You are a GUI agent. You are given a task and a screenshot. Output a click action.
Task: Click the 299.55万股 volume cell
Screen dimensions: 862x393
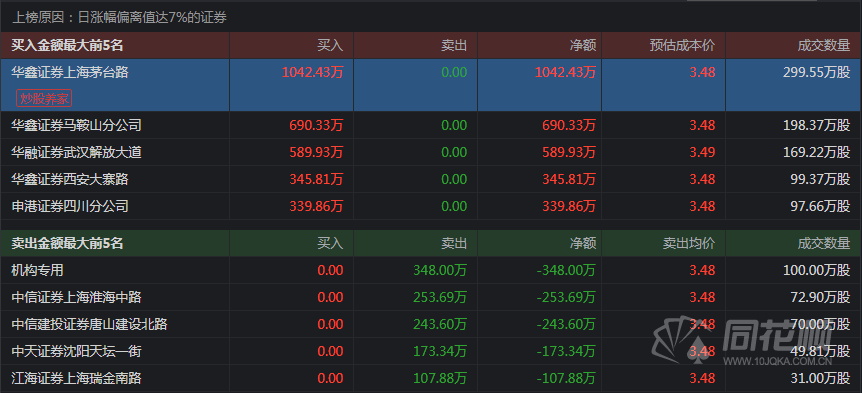pos(816,72)
